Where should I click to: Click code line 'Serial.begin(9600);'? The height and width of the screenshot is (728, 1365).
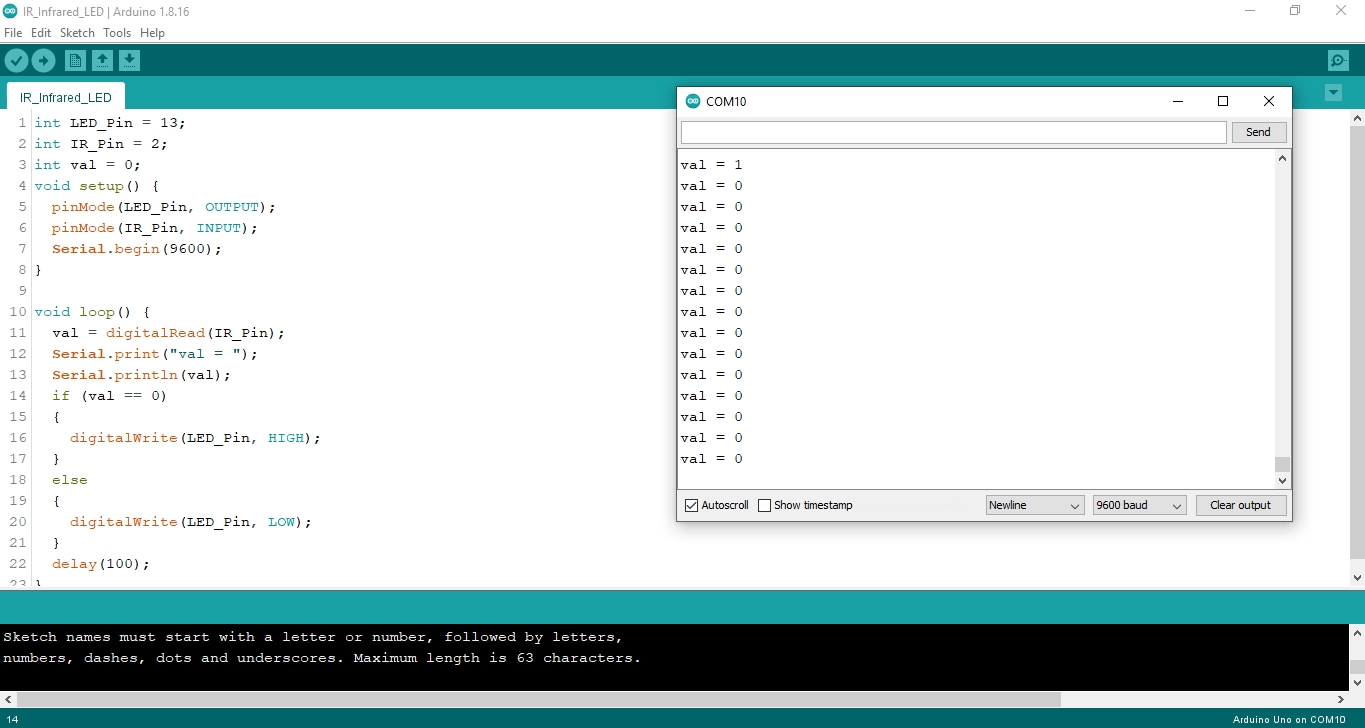137,249
